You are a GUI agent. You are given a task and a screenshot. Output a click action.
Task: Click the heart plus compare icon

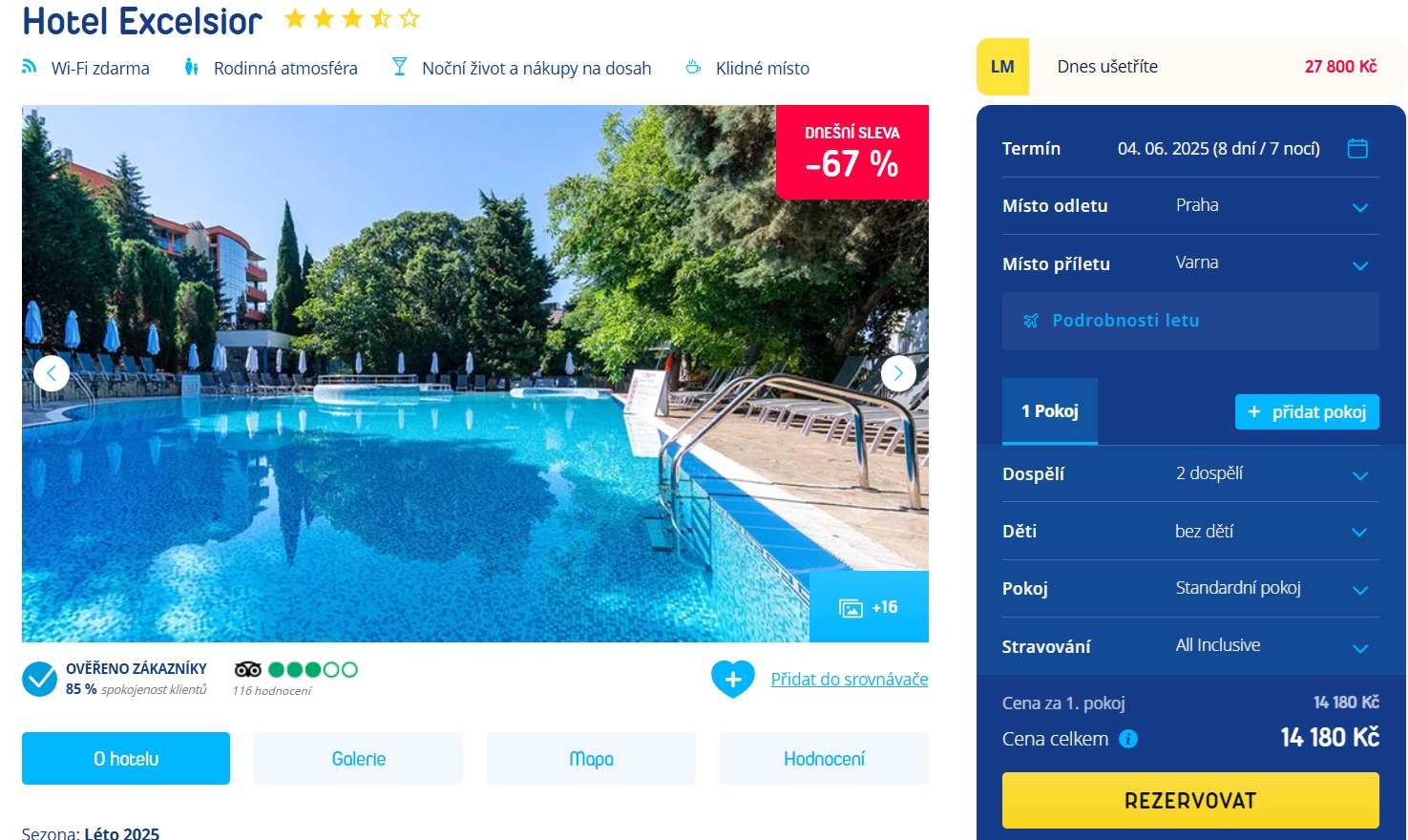point(733,680)
